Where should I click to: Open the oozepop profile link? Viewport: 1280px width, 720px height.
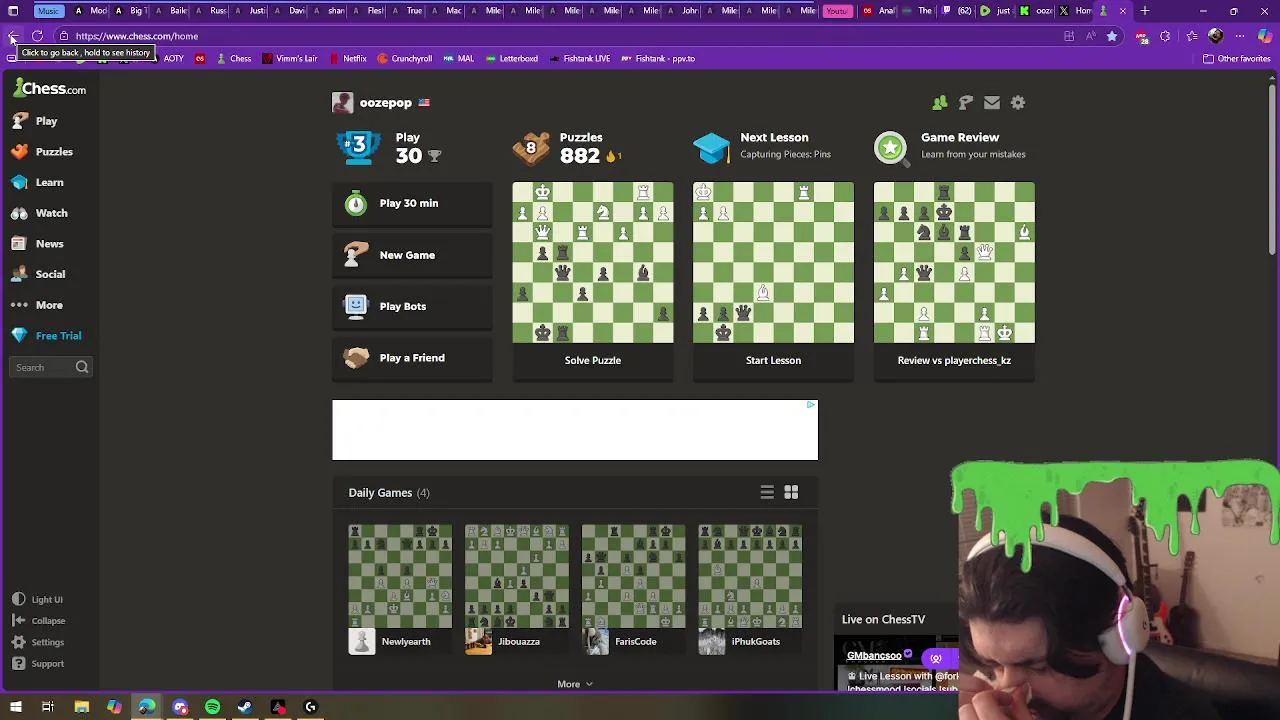(385, 102)
